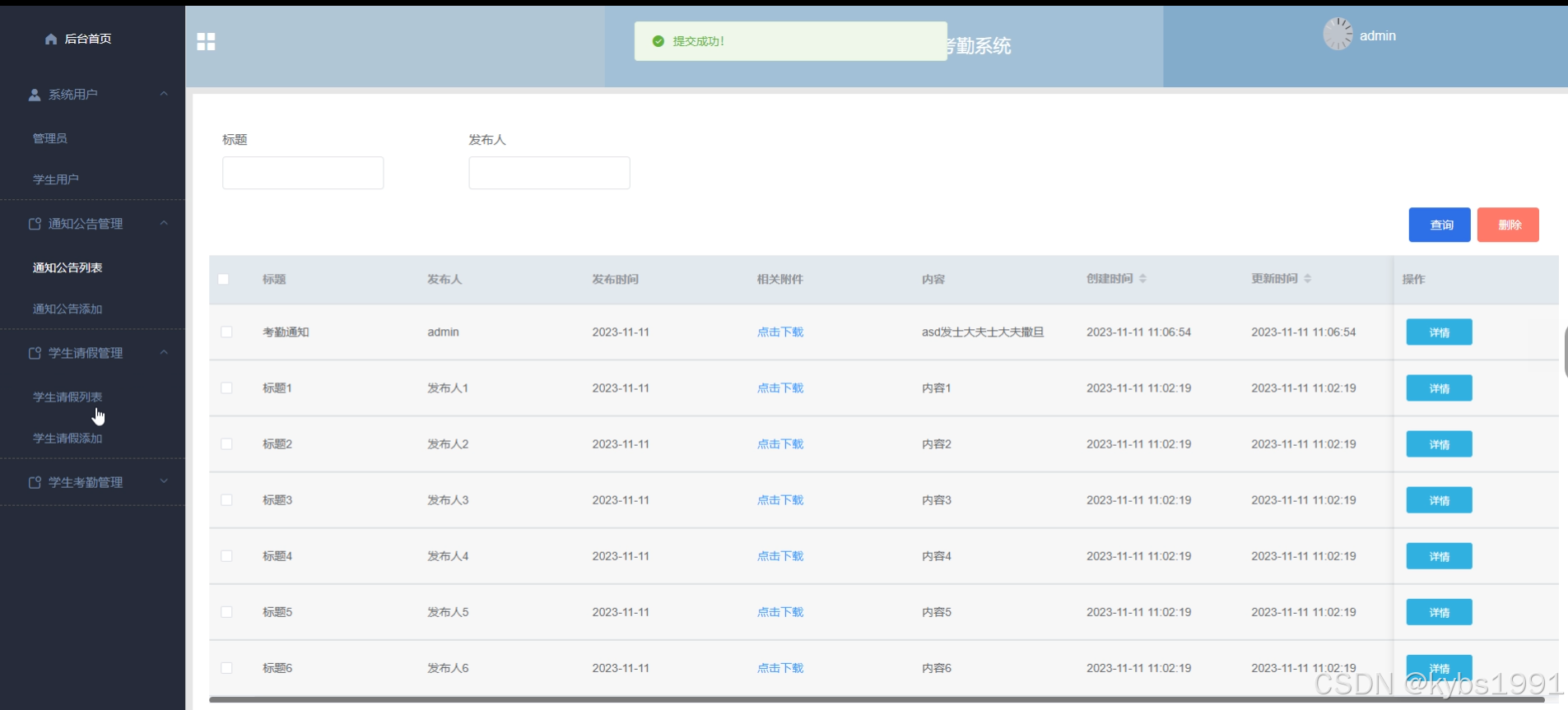
Task: Sort by 更新时间 using sort arrows
Action: coord(1307,279)
